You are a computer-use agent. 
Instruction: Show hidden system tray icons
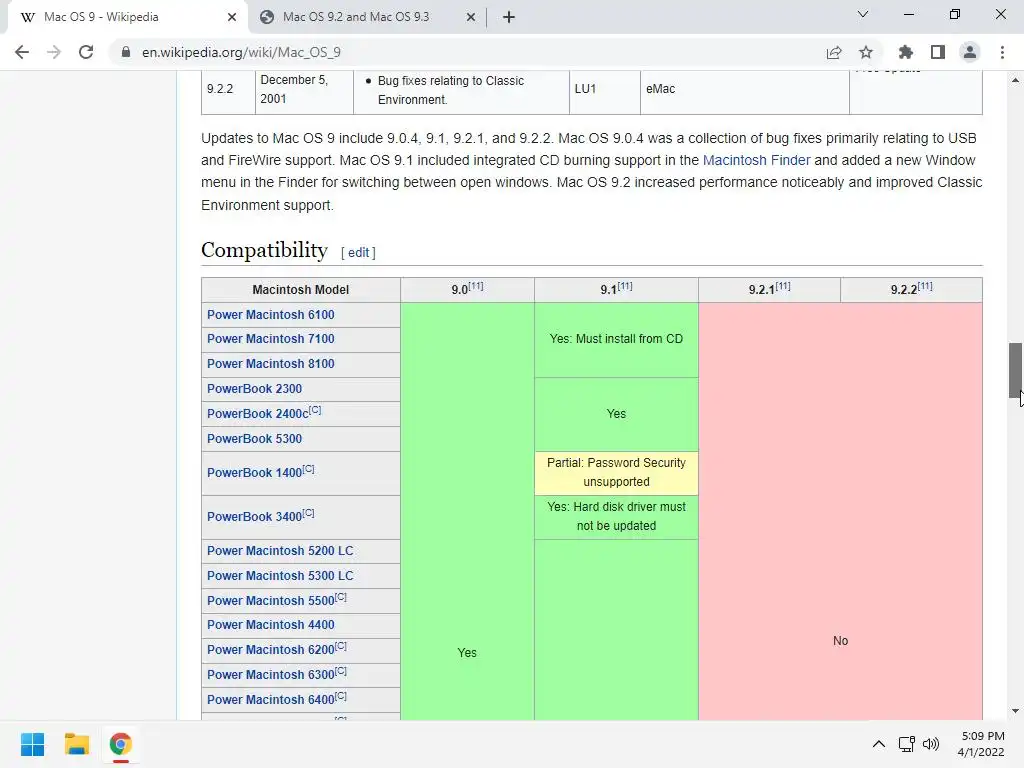(879, 744)
